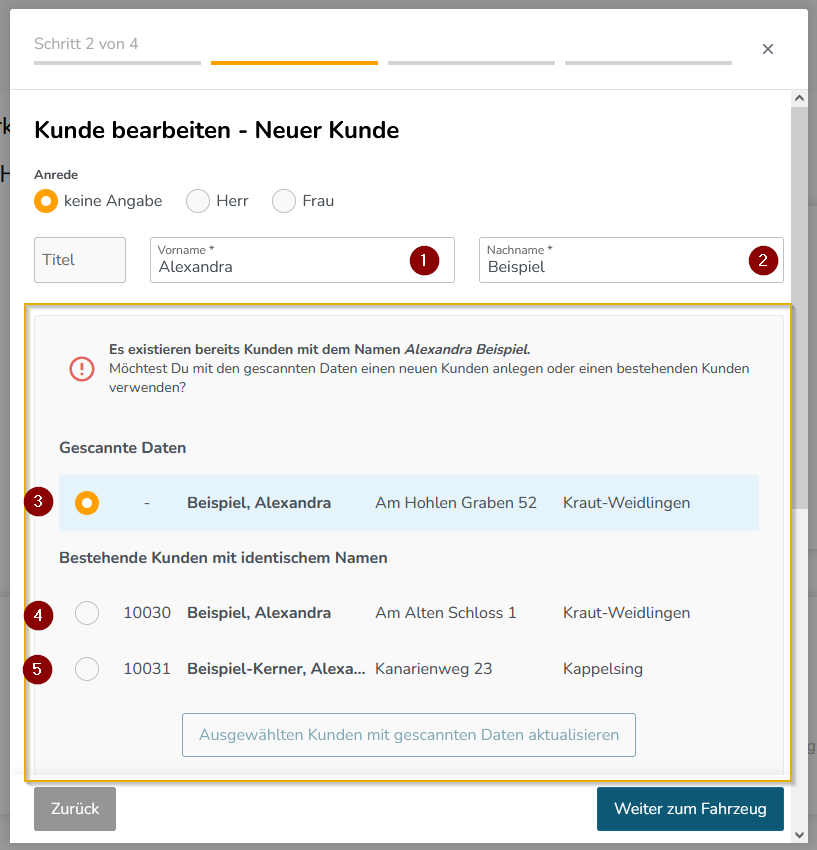This screenshot has width=817, height=850.
Task: Click the Titel input field
Action: pos(80,260)
